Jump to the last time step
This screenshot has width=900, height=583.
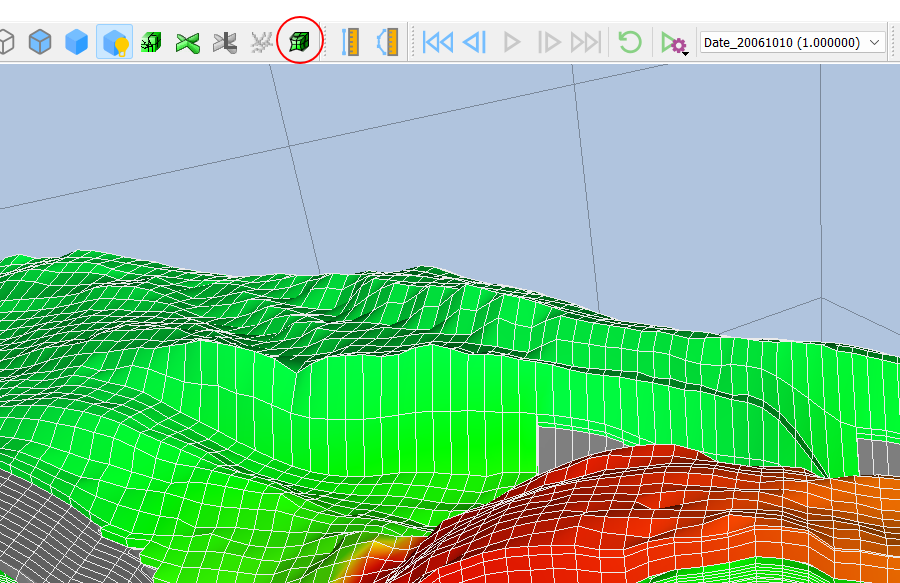(x=585, y=42)
